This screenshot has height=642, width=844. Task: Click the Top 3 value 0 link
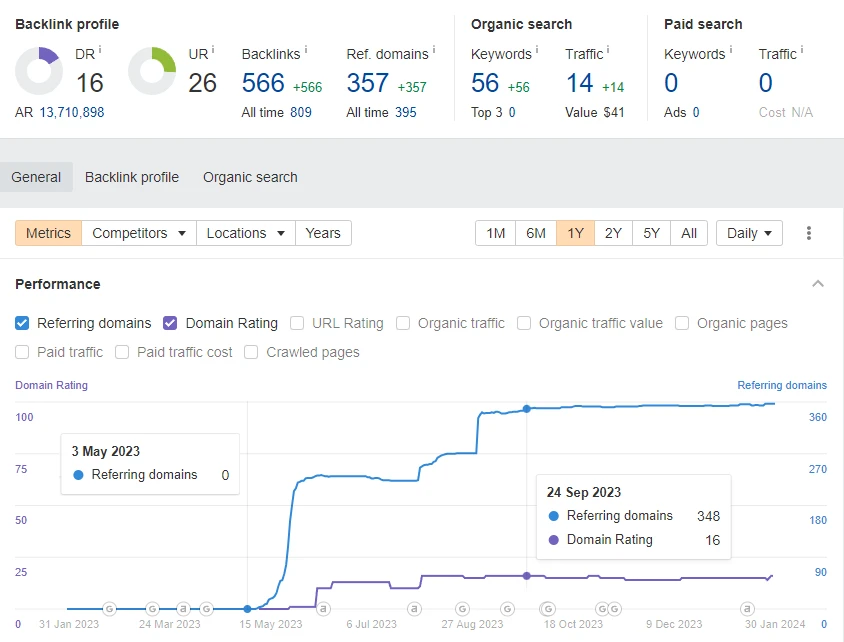coord(512,112)
